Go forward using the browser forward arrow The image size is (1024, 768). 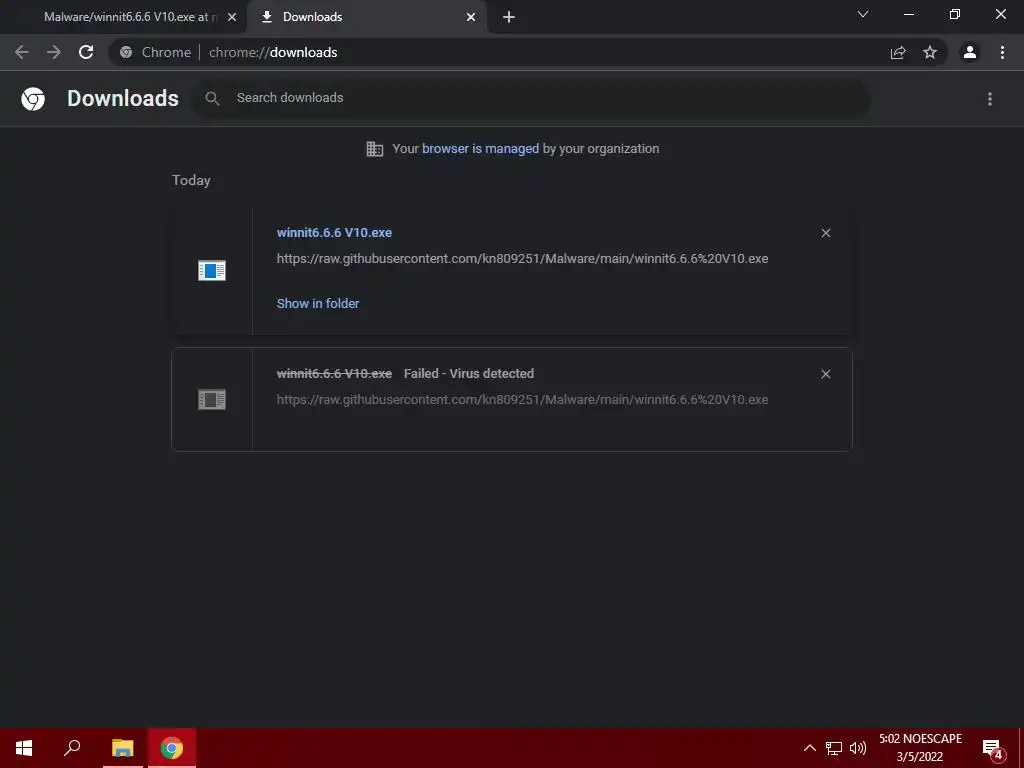(54, 52)
